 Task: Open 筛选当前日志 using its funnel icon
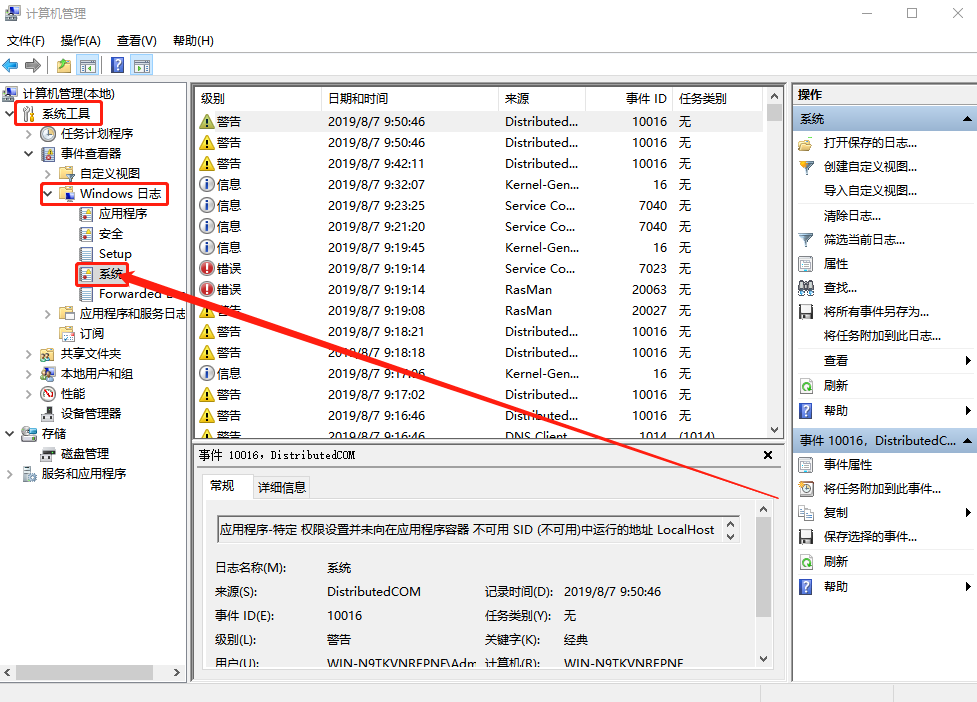(807, 239)
